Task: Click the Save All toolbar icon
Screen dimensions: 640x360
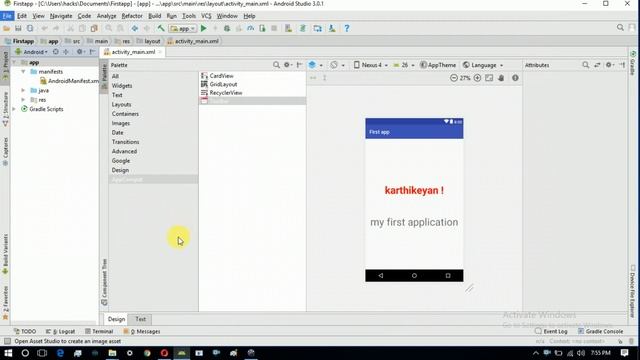Action: [18, 28]
